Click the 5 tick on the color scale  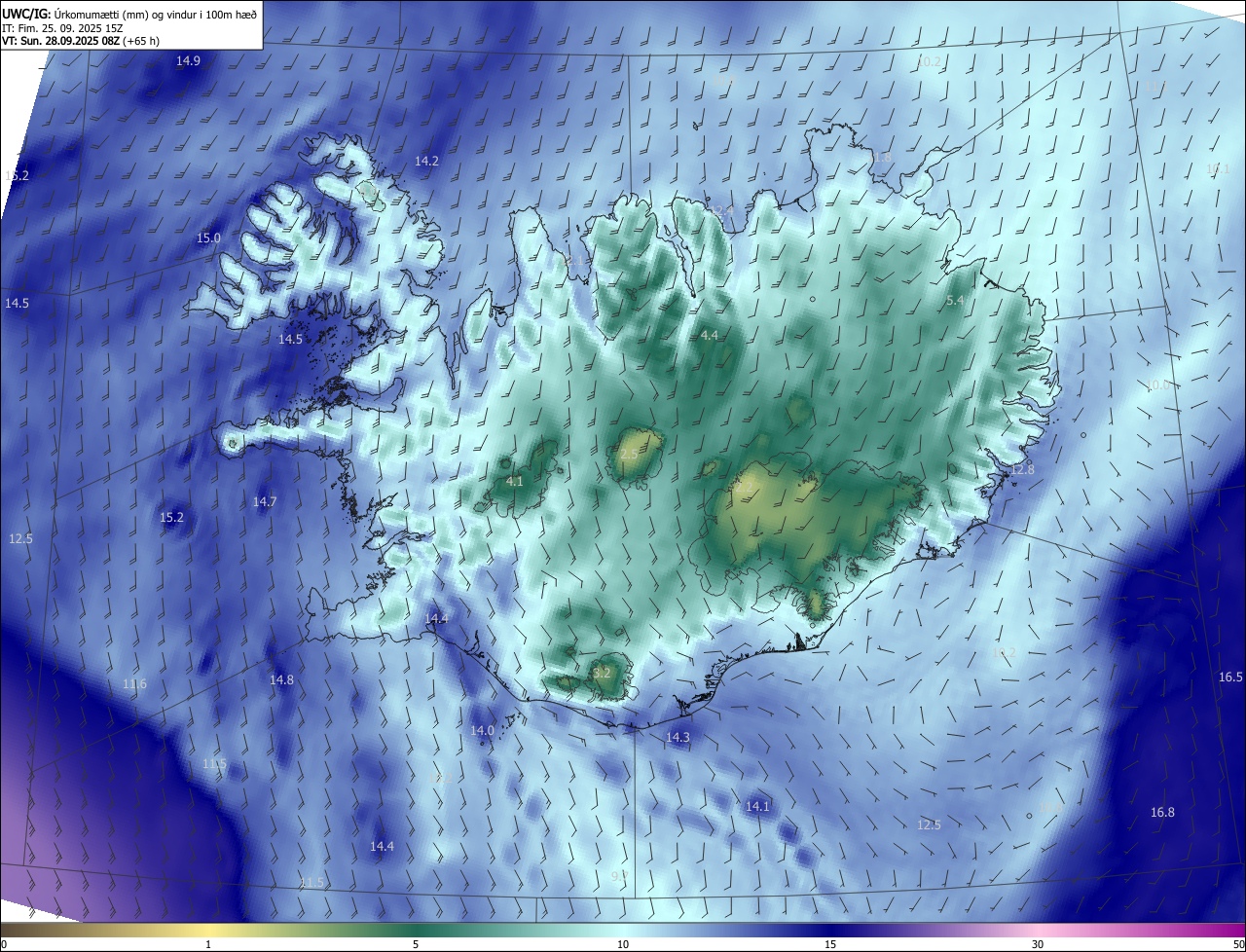pyautogui.click(x=416, y=945)
